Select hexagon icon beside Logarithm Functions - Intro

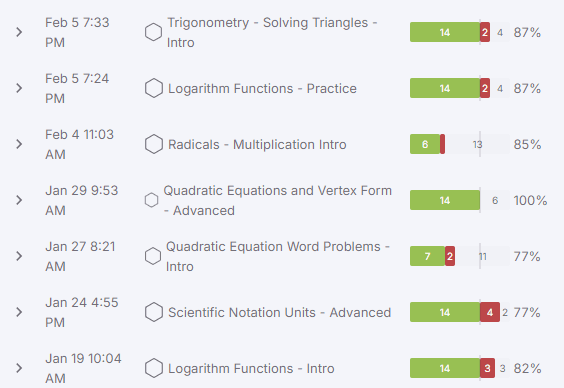click(x=154, y=368)
